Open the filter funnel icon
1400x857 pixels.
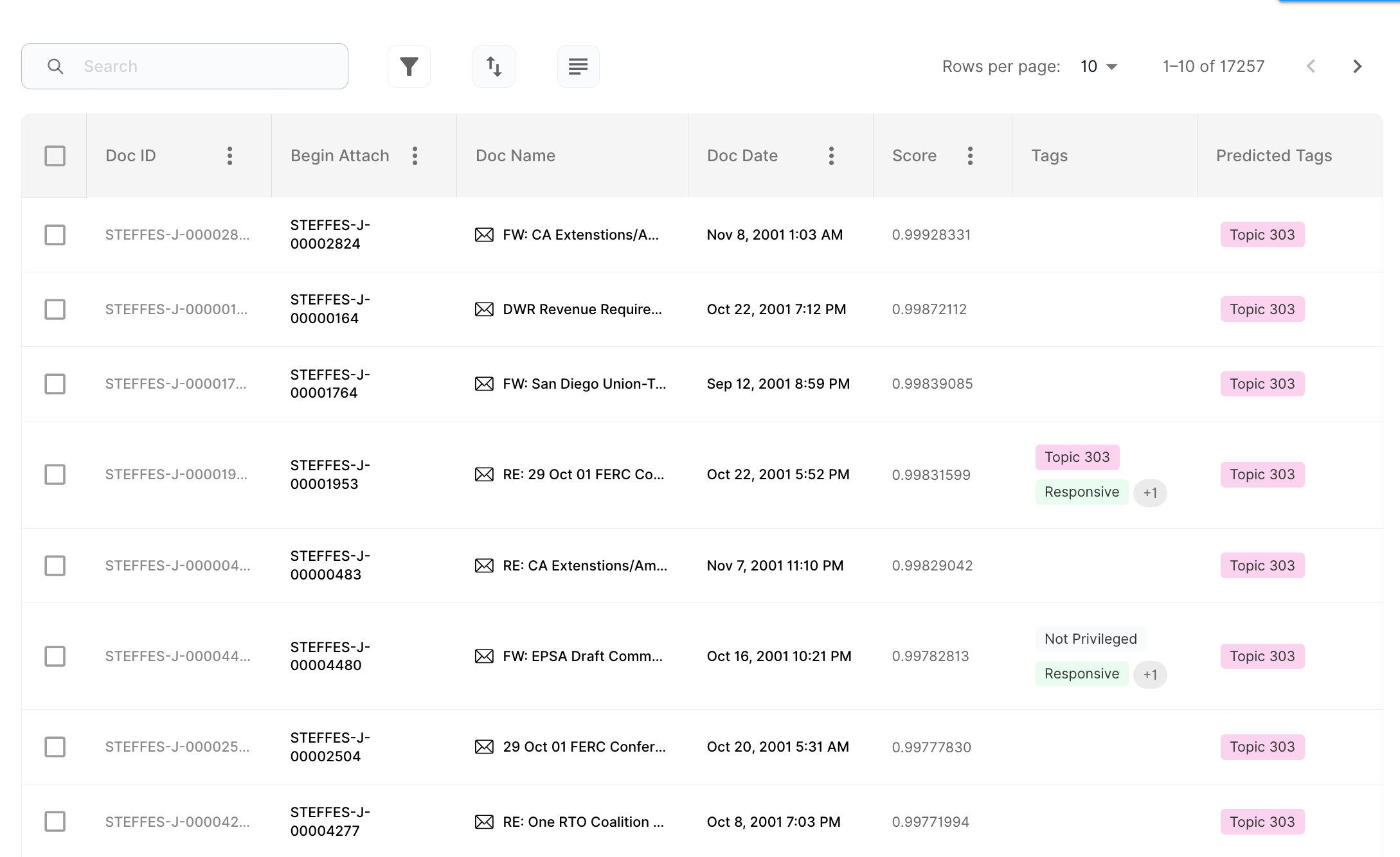coord(409,66)
